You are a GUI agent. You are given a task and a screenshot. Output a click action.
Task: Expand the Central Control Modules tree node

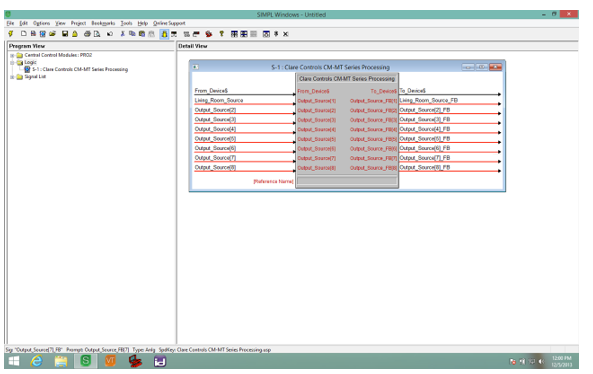pyautogui.click(x=12, y=55)
